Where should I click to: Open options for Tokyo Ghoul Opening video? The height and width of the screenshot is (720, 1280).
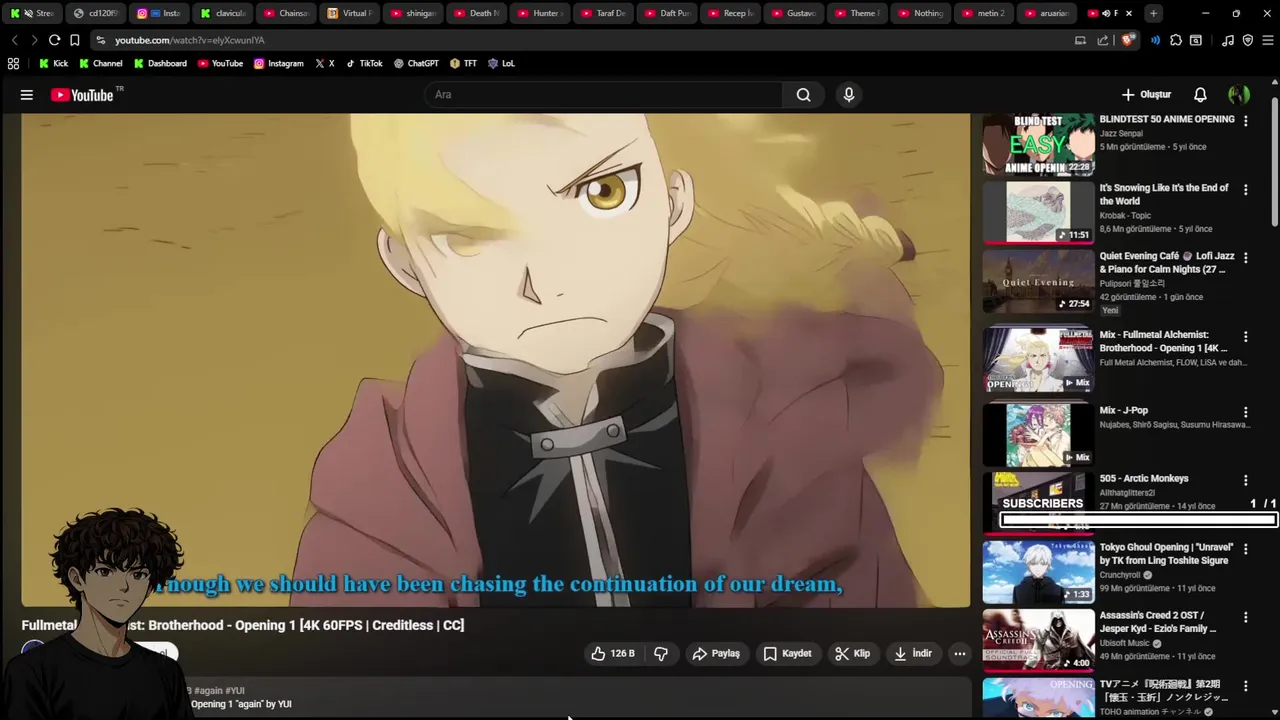1245,549
